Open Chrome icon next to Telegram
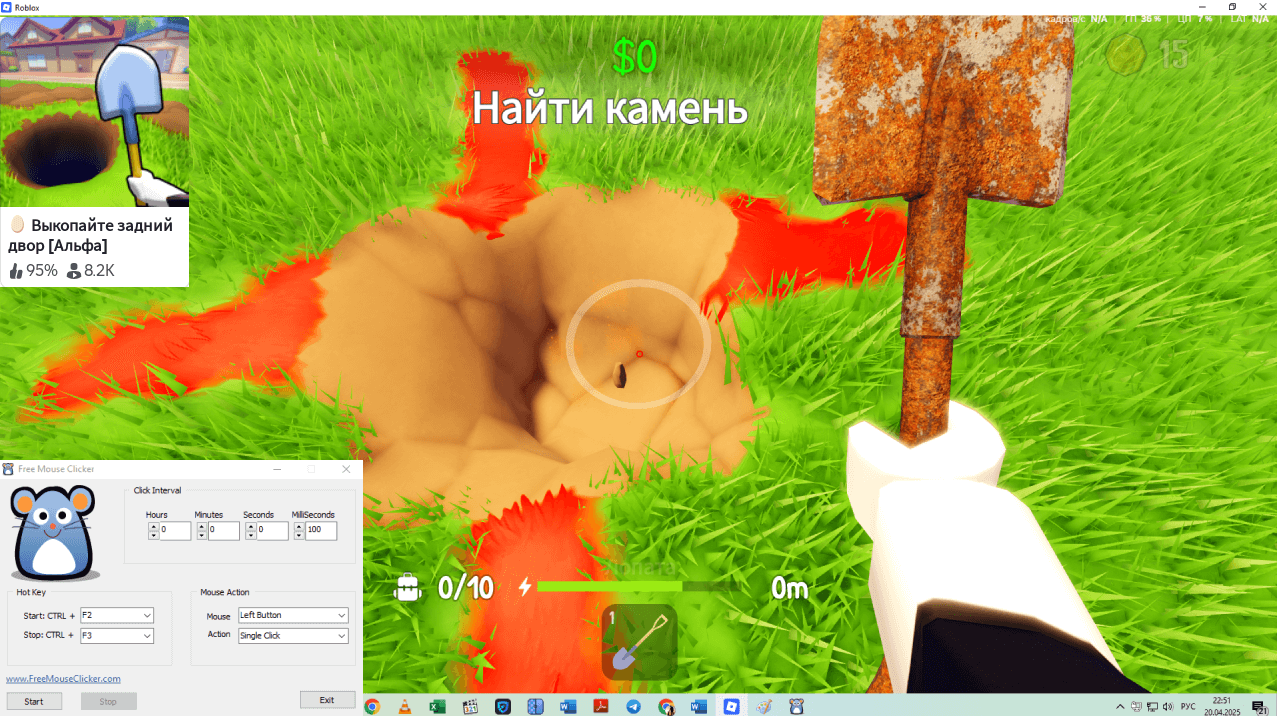 point(666,706)
